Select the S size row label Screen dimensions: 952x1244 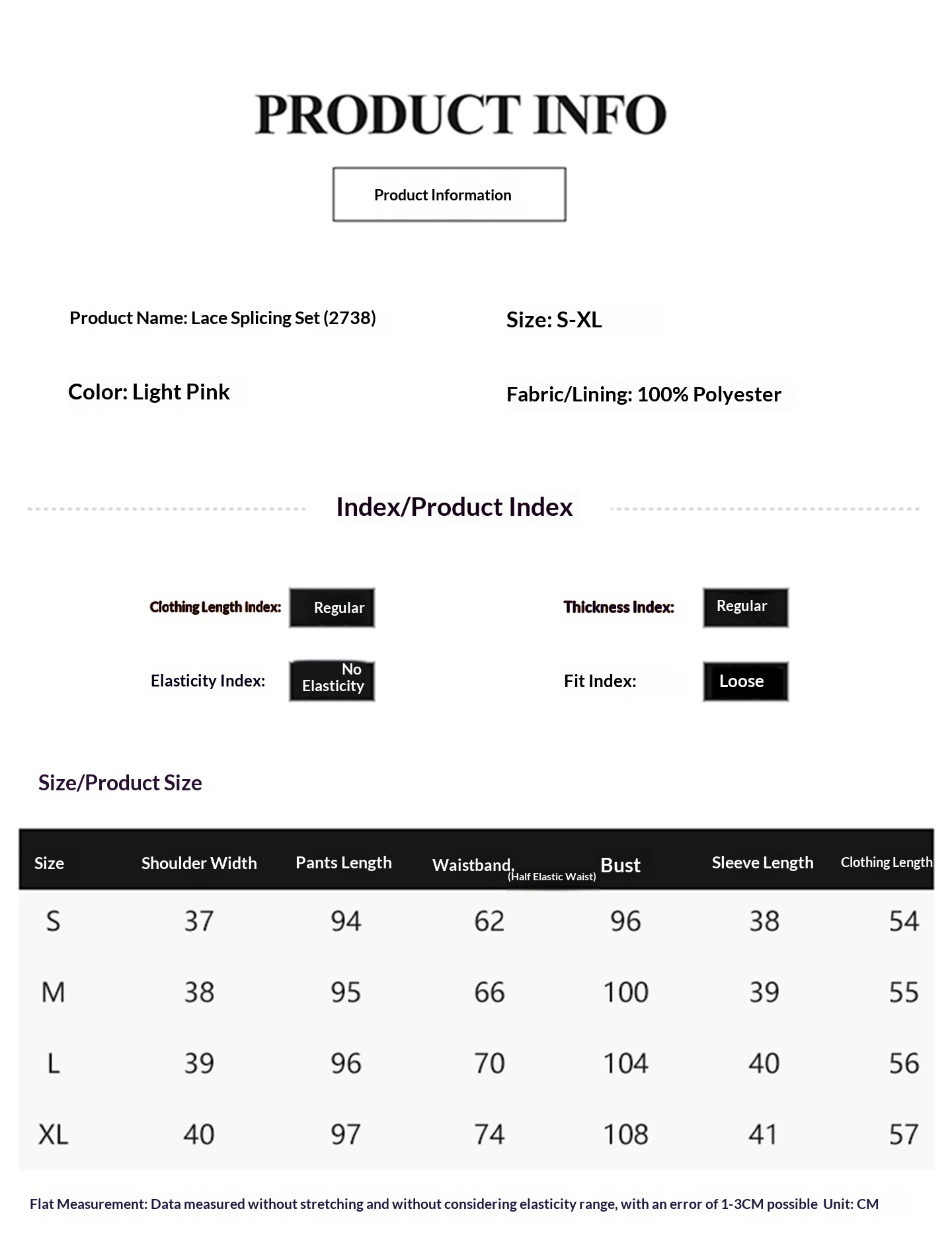coord(53,921)
